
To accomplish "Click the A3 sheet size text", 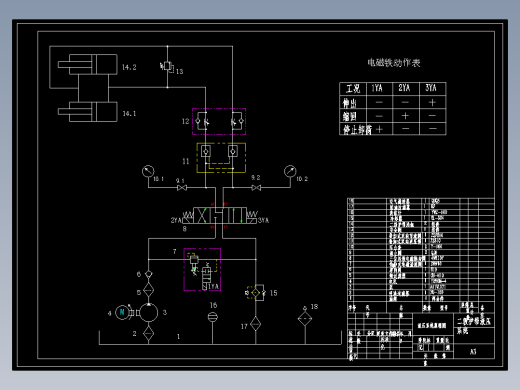I will (473, 351).
